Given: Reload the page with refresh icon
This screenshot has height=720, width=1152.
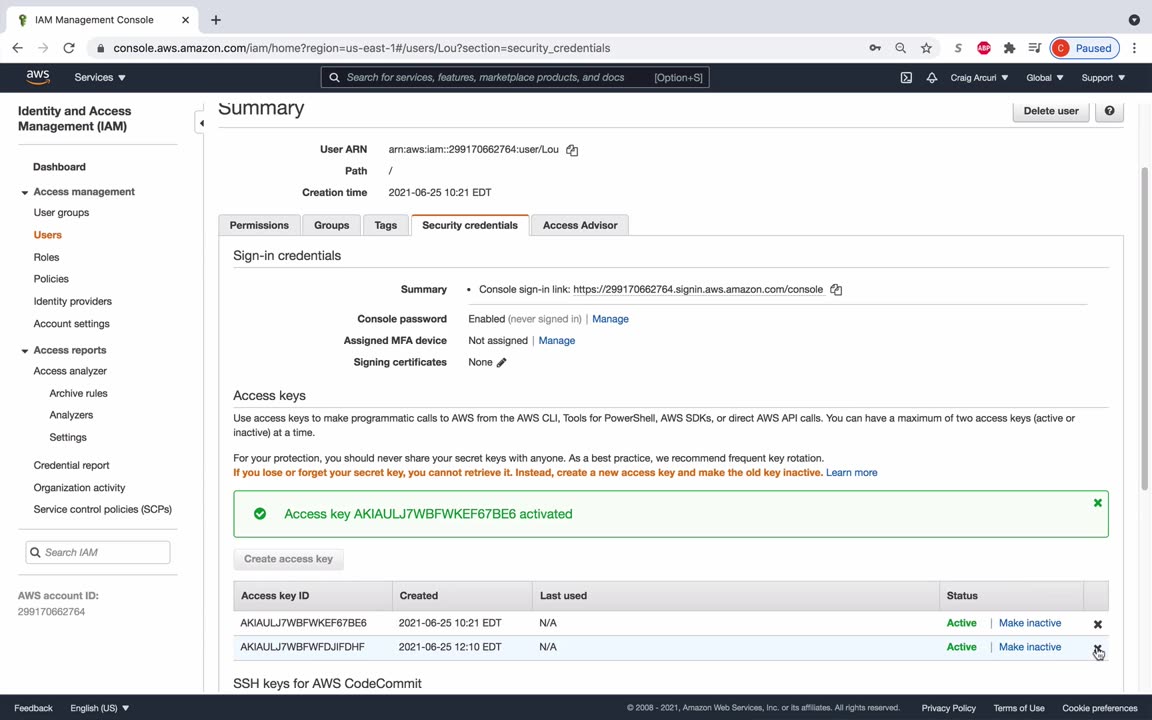Looking at the screenshot, I should pyautogui.click(x=69, y=48).
